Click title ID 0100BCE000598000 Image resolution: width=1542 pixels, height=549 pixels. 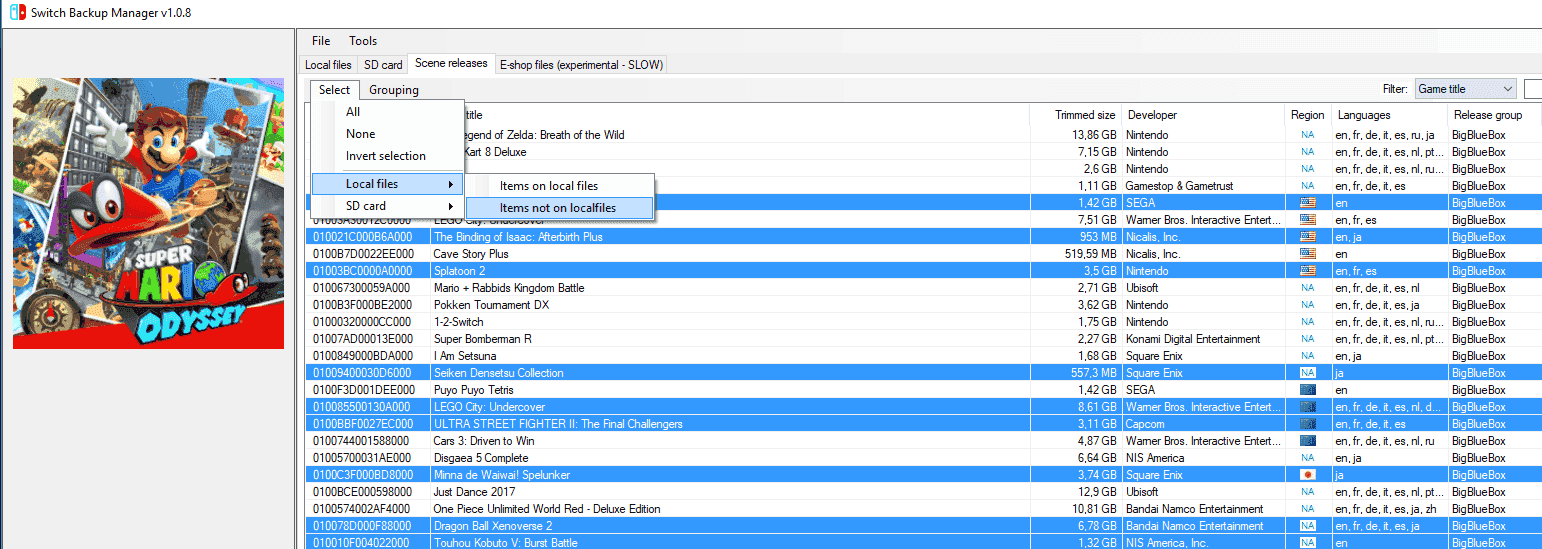[x=362, y=492]
